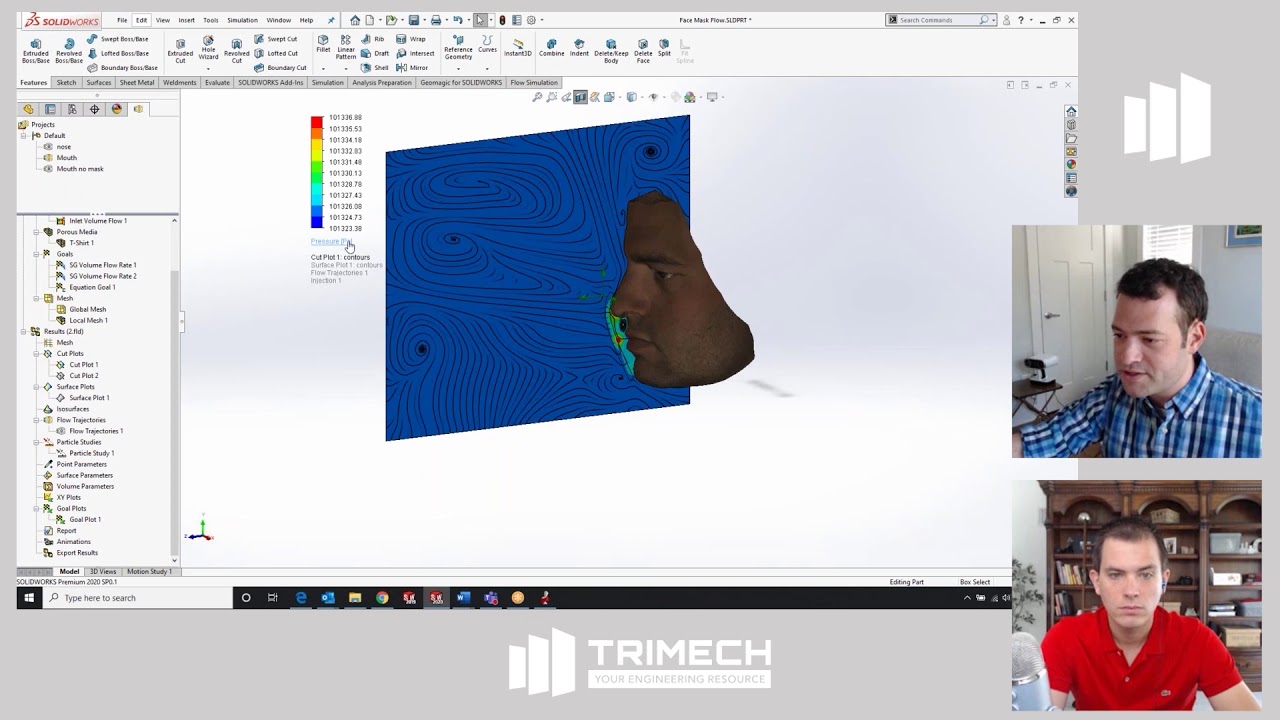Switch to the Surfaces tab
The image size is (1280, 720).
pos(98,83)
